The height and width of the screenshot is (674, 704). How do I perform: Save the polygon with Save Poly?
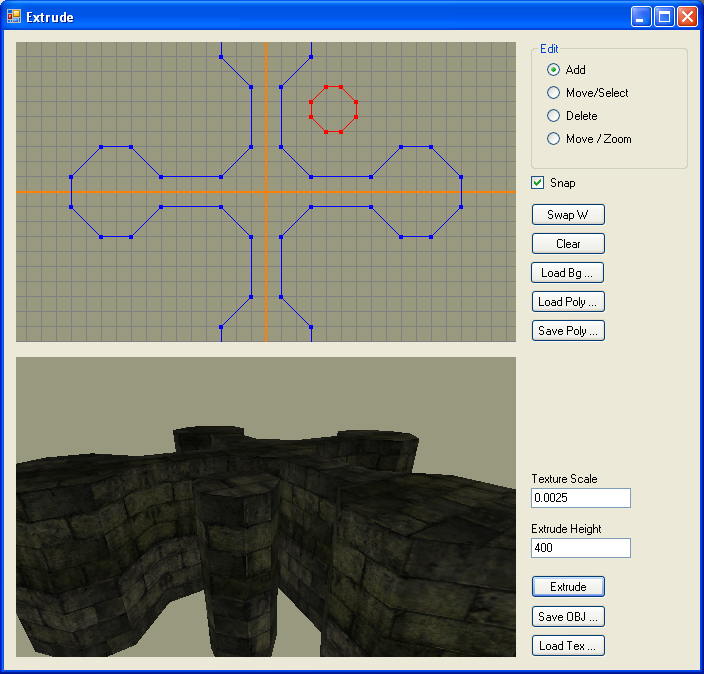coord(568,330)
